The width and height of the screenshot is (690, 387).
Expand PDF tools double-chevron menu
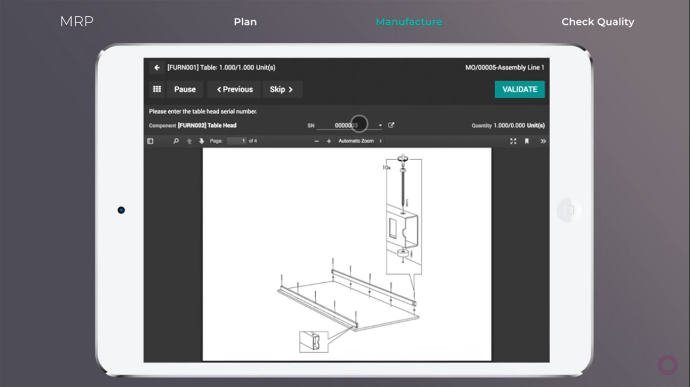click(543, 141)
